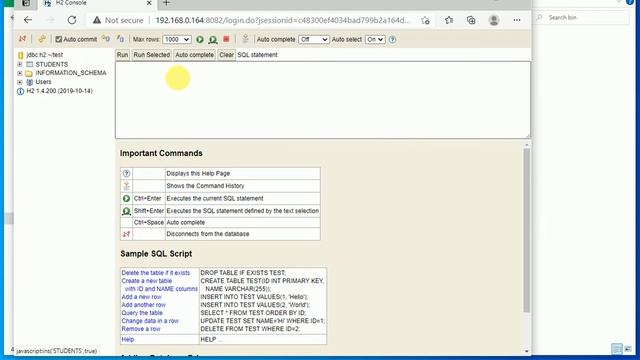Click run icon in Ctrl+Enter row
The height and width of the screenshot is (360, 640).
click(127, 198)
